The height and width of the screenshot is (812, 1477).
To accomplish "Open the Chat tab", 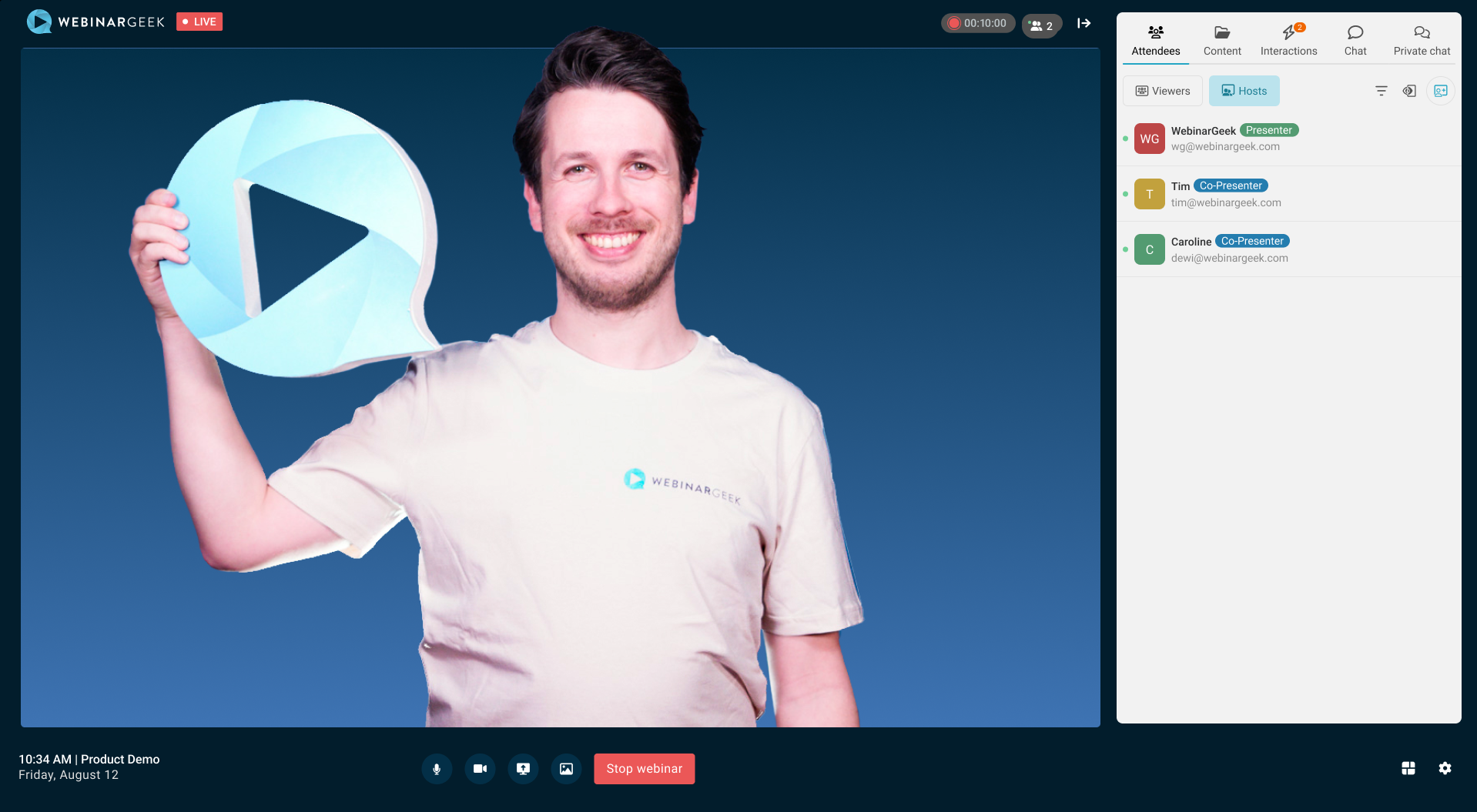I will [1355, 41].
